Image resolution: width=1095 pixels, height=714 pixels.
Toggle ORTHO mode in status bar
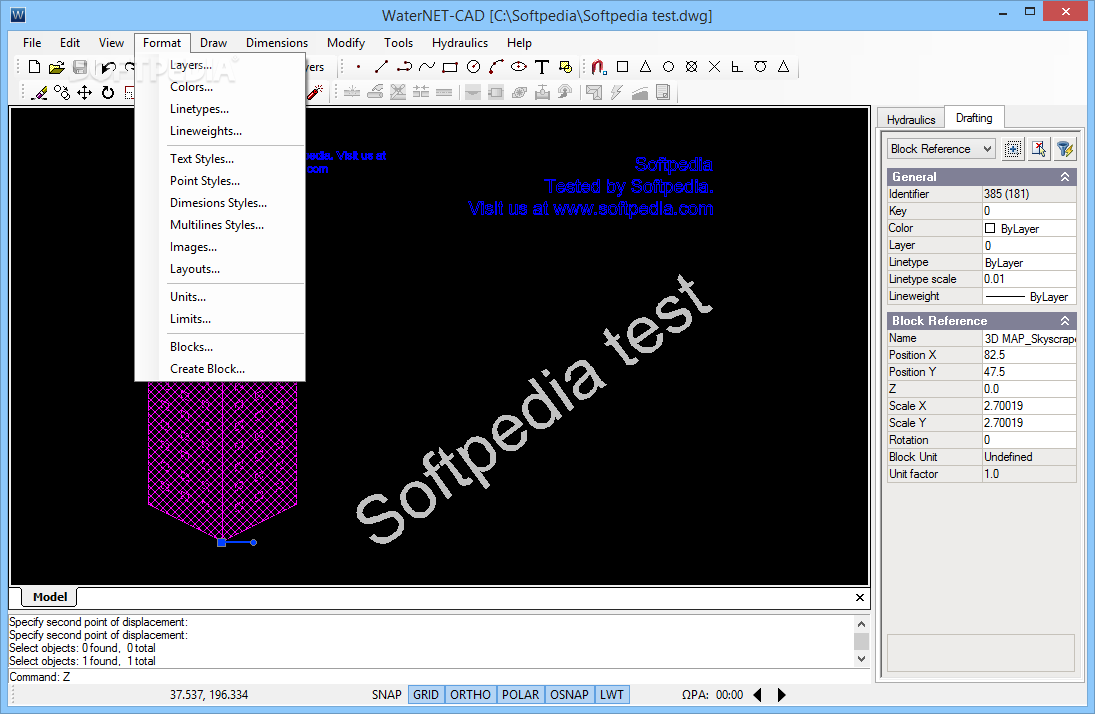[471, 694]
